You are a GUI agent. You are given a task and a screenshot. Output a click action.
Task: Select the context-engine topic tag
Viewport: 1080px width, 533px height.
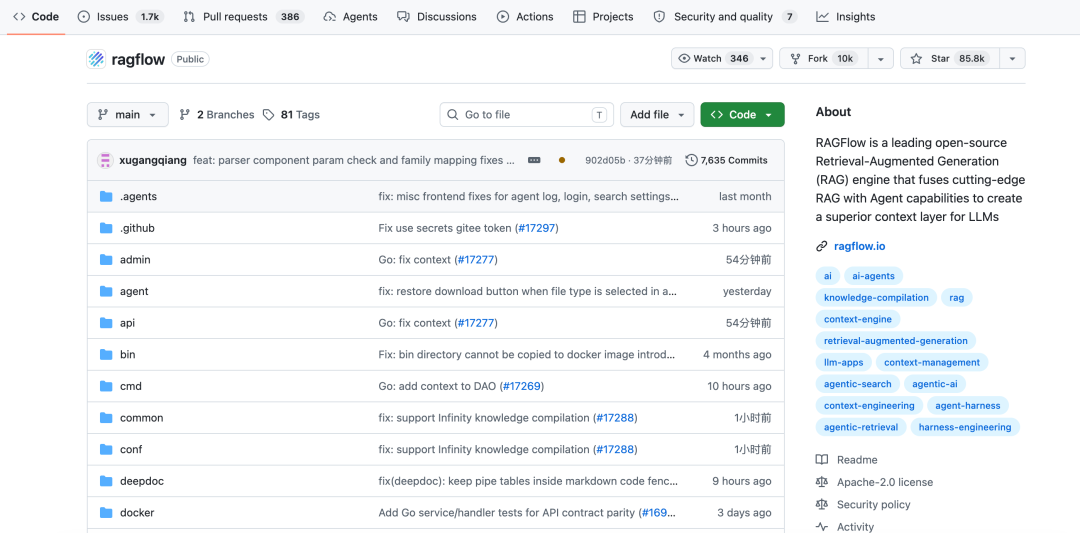pyautogui.click(x=858, y=319)
